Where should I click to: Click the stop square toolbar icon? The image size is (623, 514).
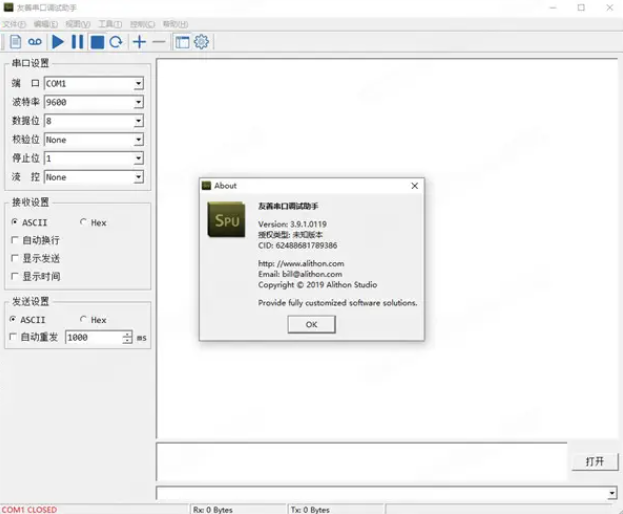pos(97,42)
